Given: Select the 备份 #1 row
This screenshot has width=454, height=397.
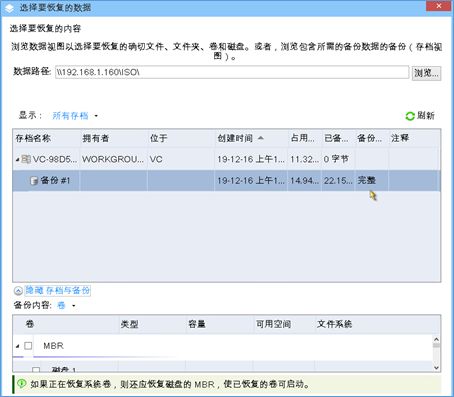Looking at the screenshot, I should tap(226, 181).
